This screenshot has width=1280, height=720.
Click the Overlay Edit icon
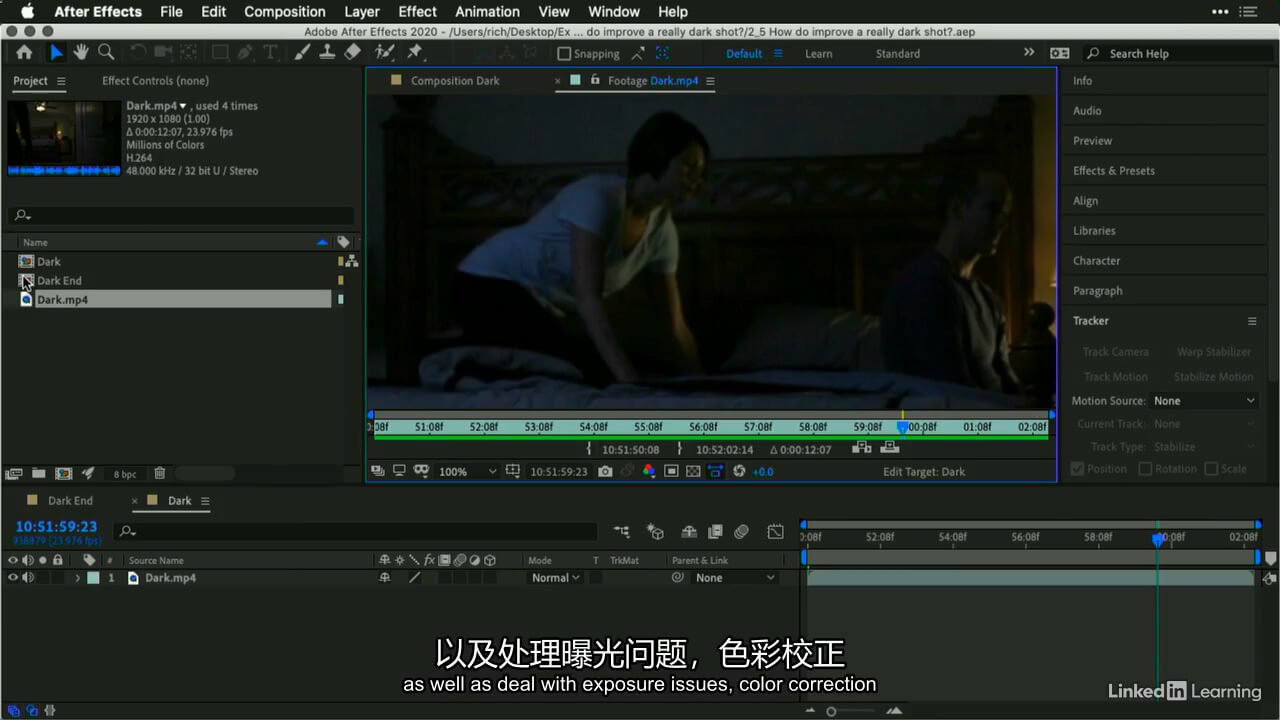coord(889,448)
